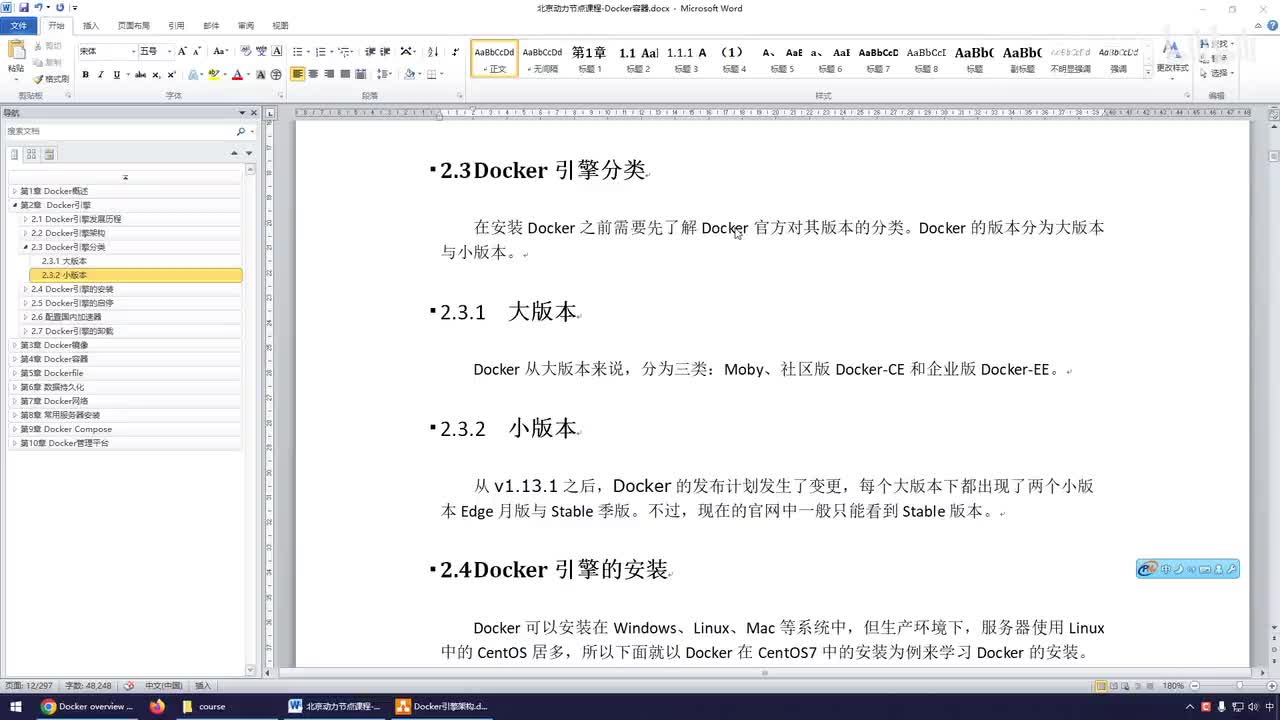Switch to the 页面布局 (Page Layout) tab
Screen dimensions: 1280x720
(134, 26)
